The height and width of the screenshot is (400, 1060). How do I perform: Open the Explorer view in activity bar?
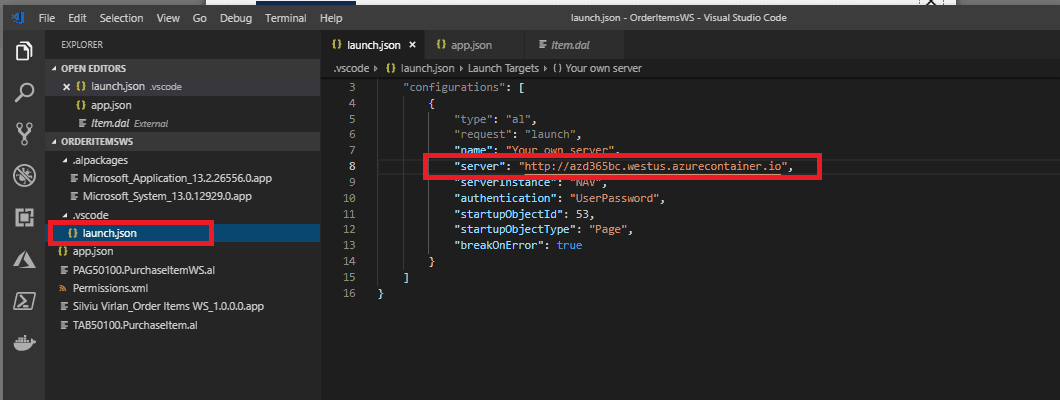(x=24, y=51)
